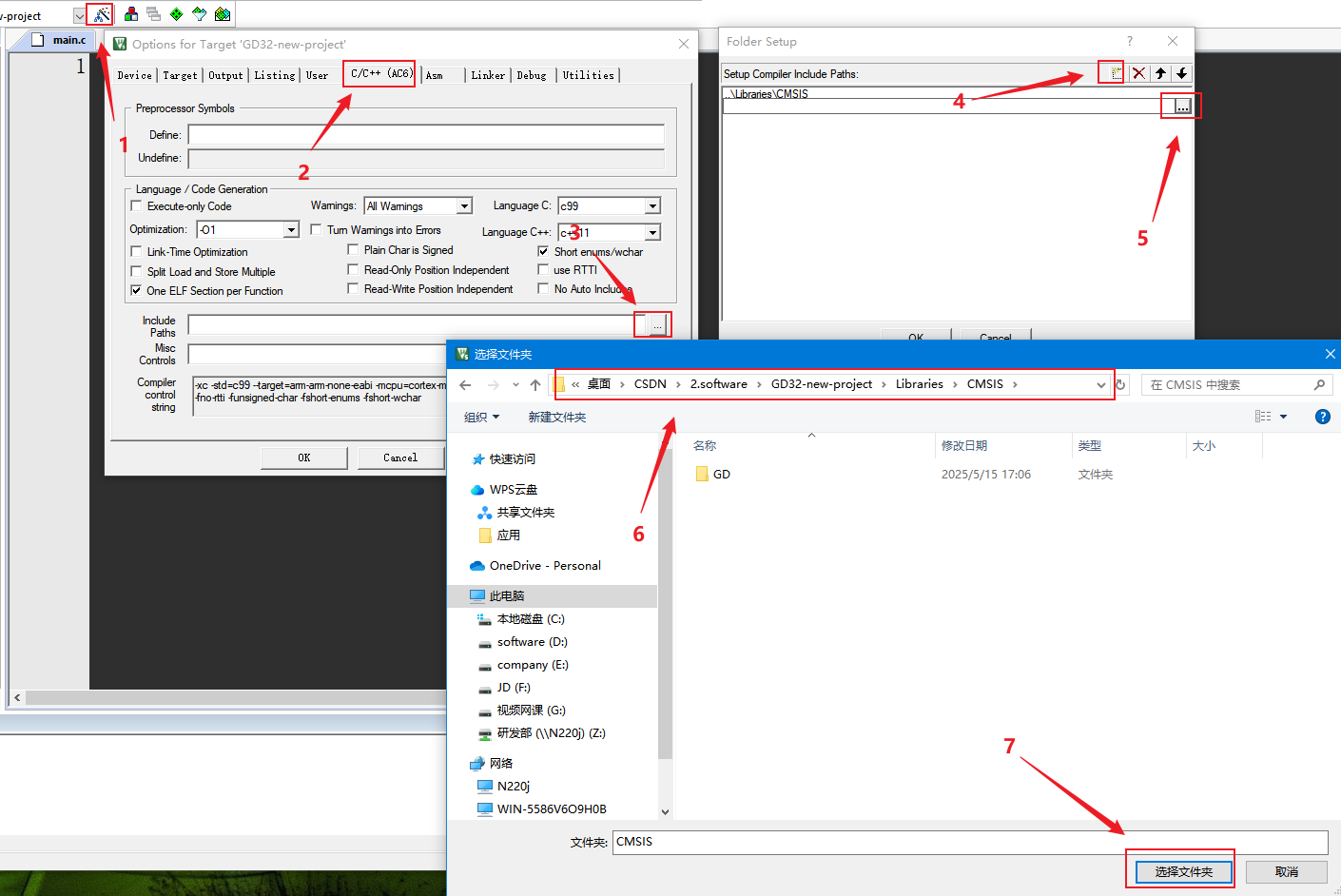This screenshot has width=1341, height=896.
Task: Click the search magnifier in CMSIS search box
Action: [x=1319, y=384]
